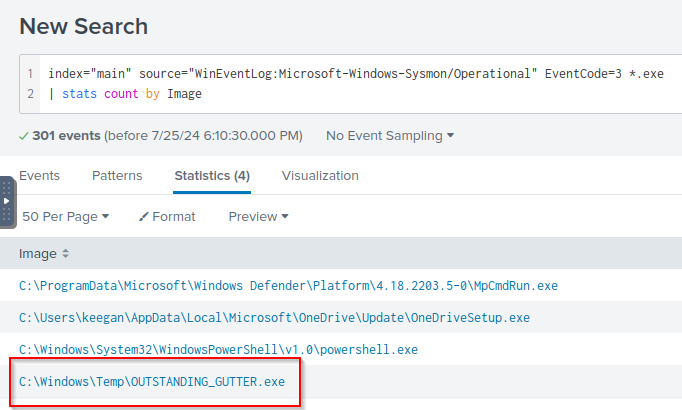Click the sort arrows next to Image
Viewport: 682px width, 410px height.
click(x=66, y=255)
